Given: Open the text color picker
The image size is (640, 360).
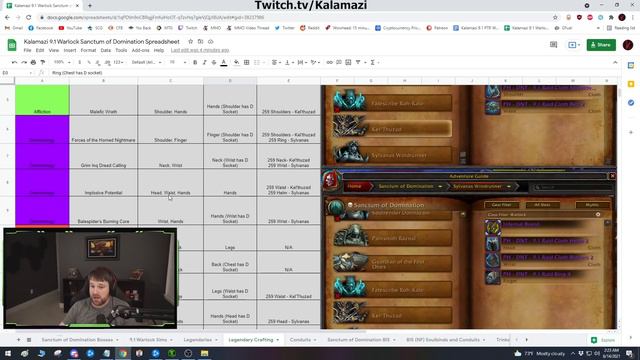Looking at the screenshot, I should point(224,62).
